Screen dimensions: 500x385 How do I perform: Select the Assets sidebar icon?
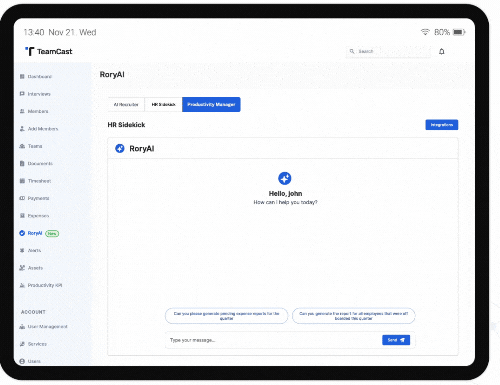point(22,268)
